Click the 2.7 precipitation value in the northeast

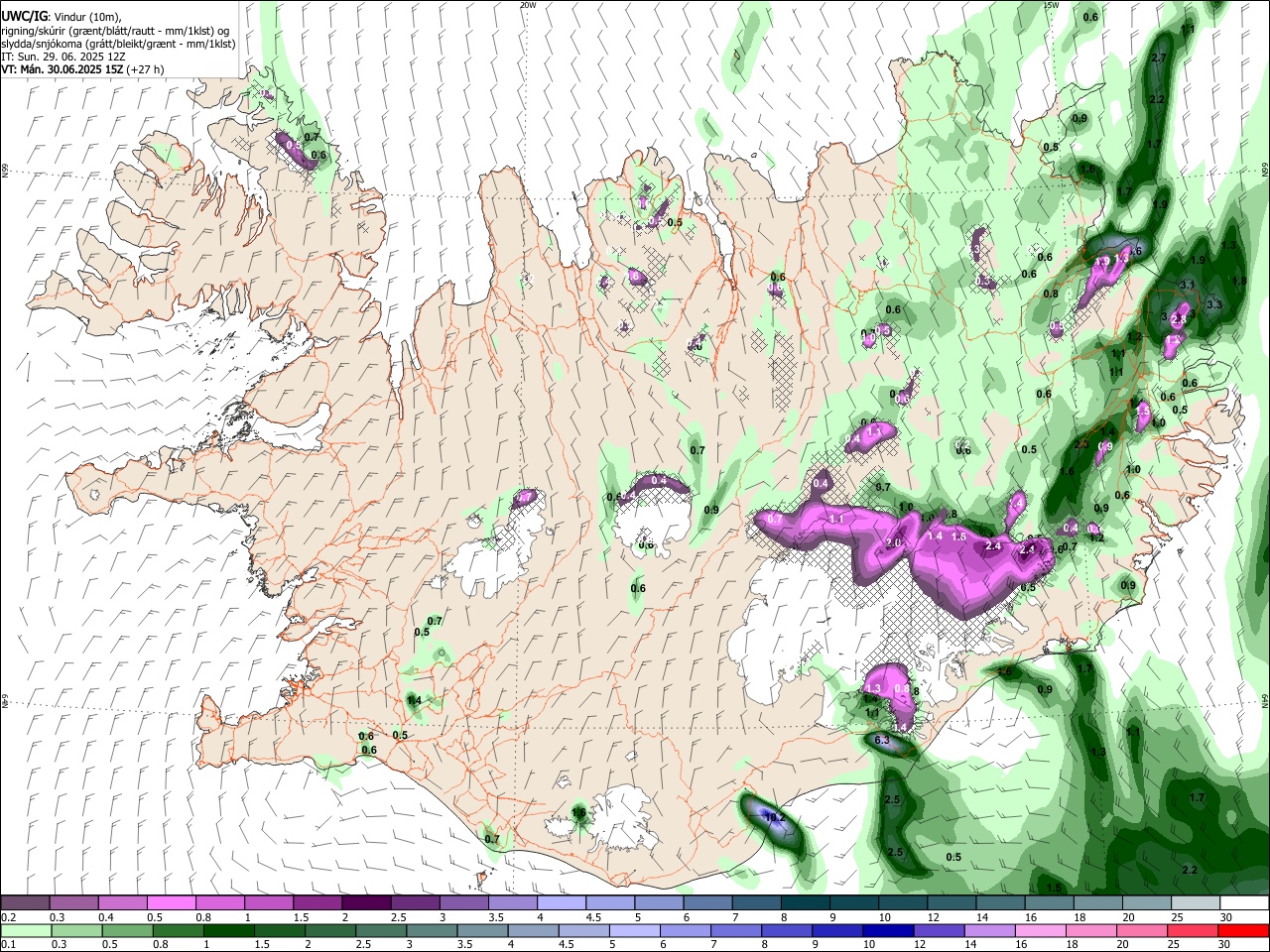(1158, 58)
